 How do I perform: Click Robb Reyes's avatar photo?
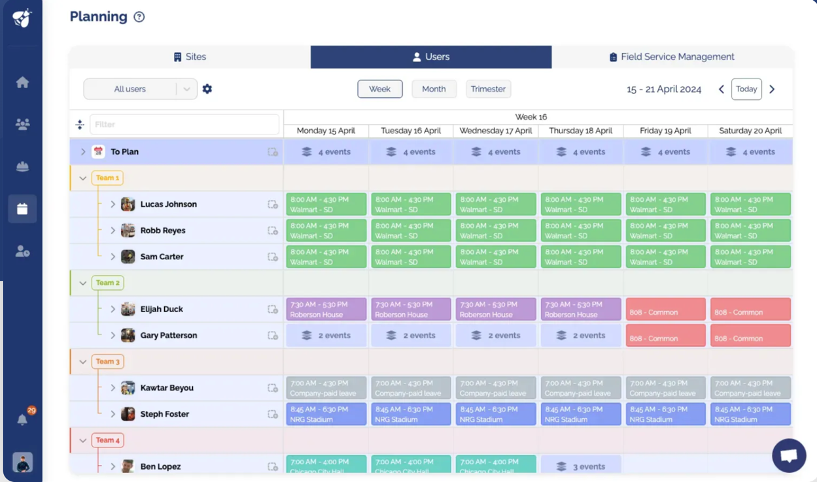pos(128,230)
